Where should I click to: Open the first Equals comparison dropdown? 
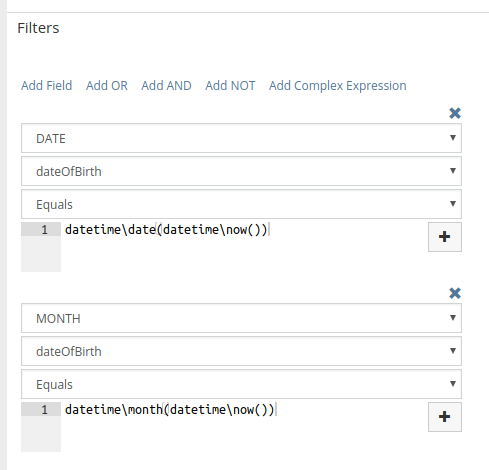point(241,204)
